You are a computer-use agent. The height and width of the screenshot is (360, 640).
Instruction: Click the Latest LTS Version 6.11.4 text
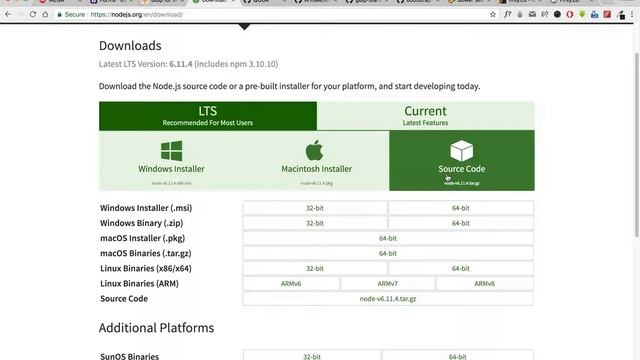click(188, 64)
